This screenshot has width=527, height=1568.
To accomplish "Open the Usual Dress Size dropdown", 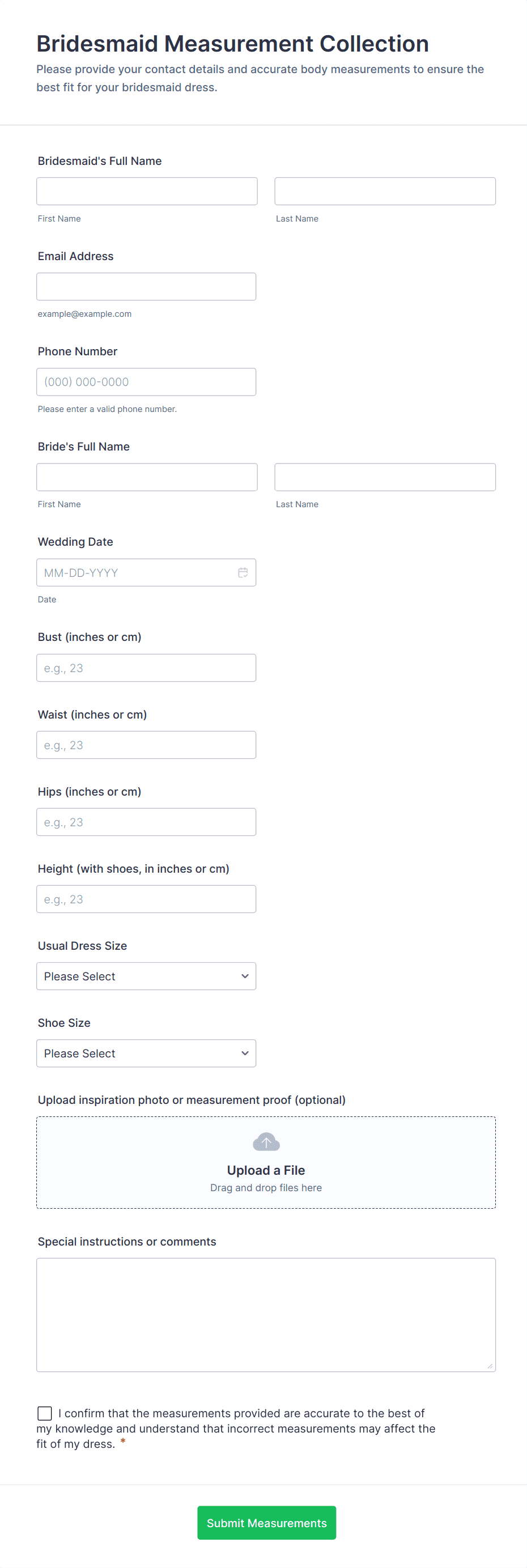I will (146, 976).
